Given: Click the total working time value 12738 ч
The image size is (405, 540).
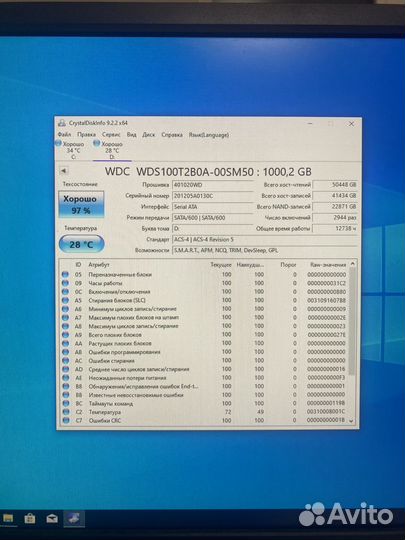Looking at the screenshot, I should [335, 228].
